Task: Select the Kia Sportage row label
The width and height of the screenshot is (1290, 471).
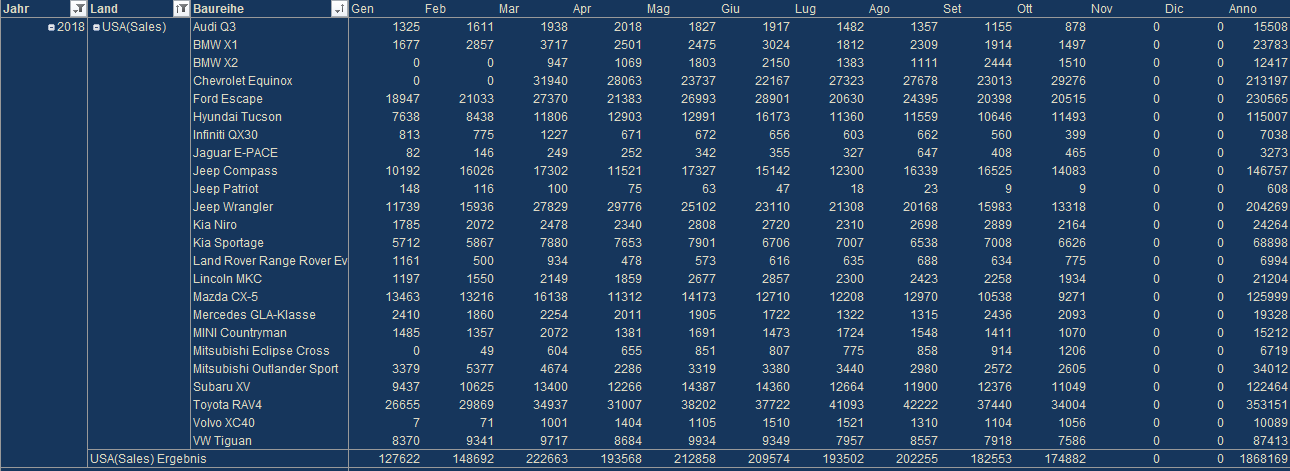Action: (228, 243)
